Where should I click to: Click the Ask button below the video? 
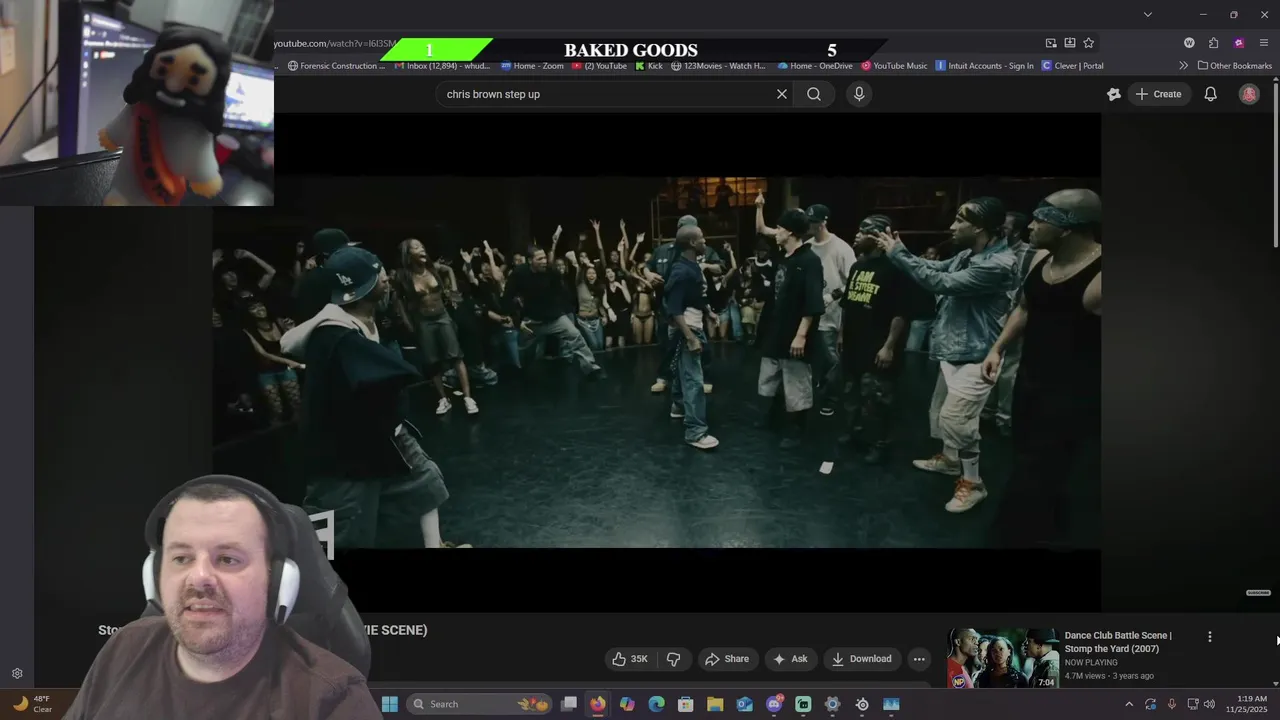coord(790,659)
